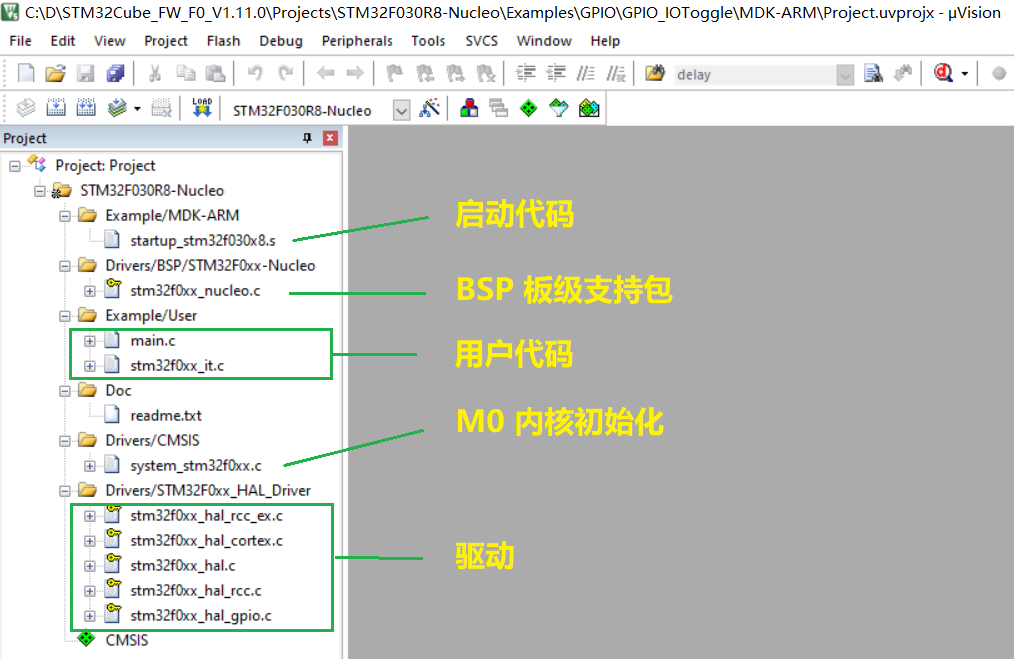Click the Redo arrow icon
This screenshot has height=659, width=1014.
tap(285, 74)
